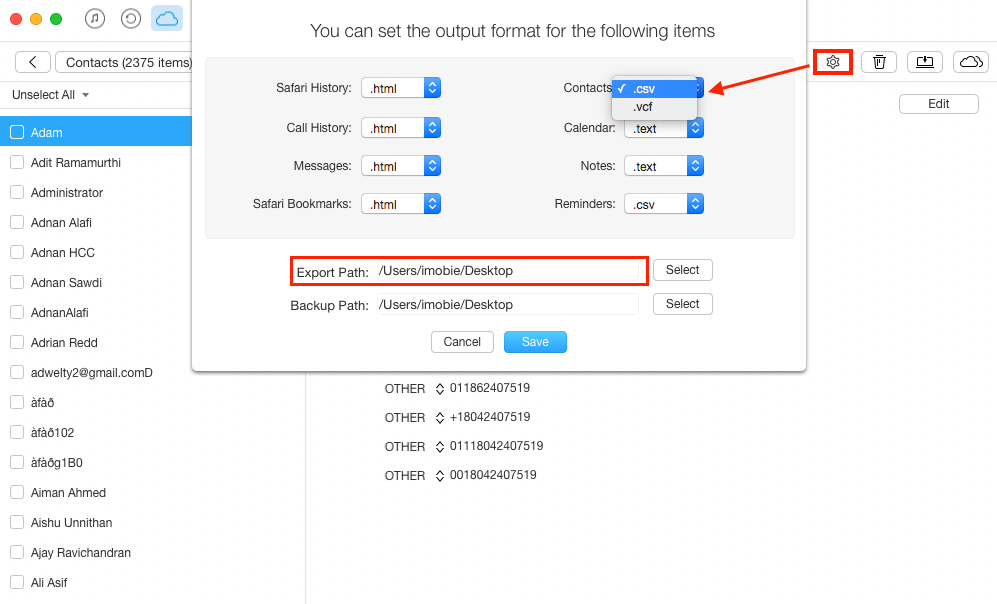Open Safari Bookmarks format dropdown
Screen dimensions: 997x604
pyautogui.click(x=401, y=204)
